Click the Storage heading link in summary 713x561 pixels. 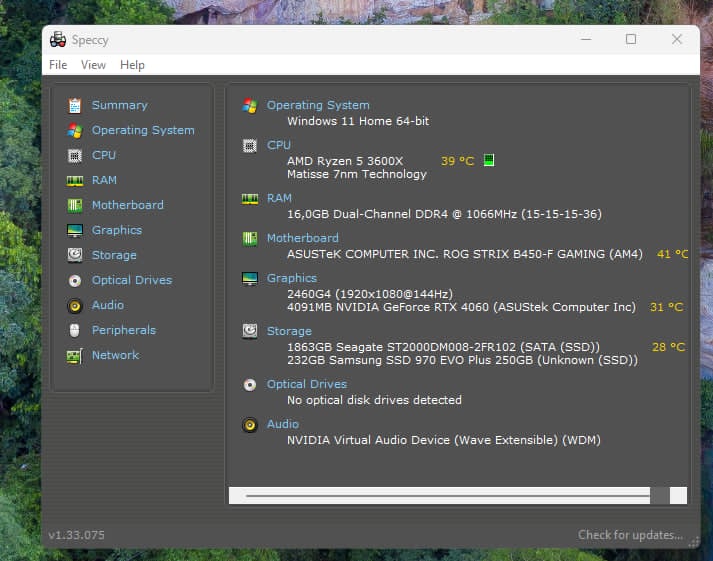(x=289, y=331)
